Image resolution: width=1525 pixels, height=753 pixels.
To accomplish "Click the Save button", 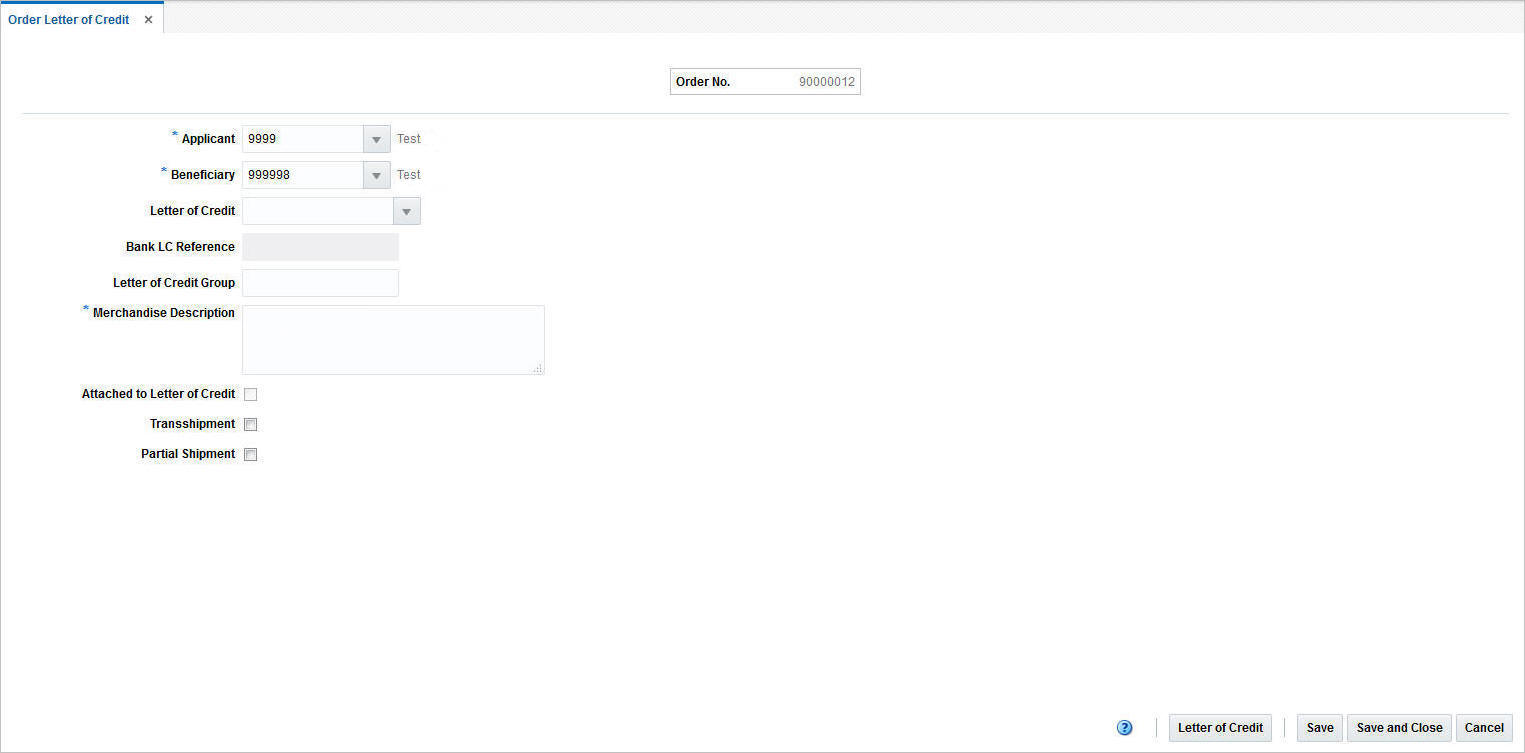I will (x=1320, y=728).
